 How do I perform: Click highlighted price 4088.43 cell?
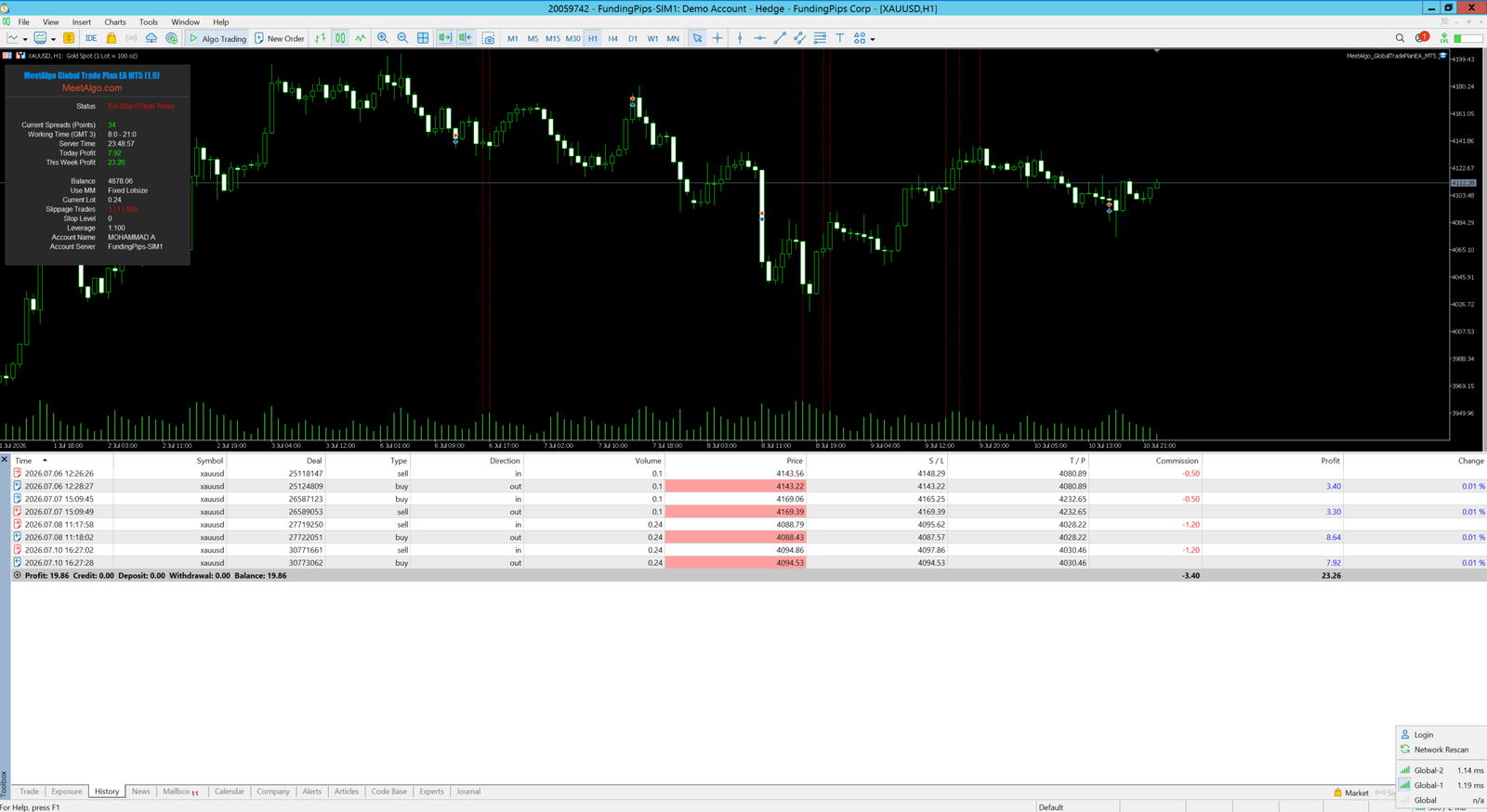735,537
